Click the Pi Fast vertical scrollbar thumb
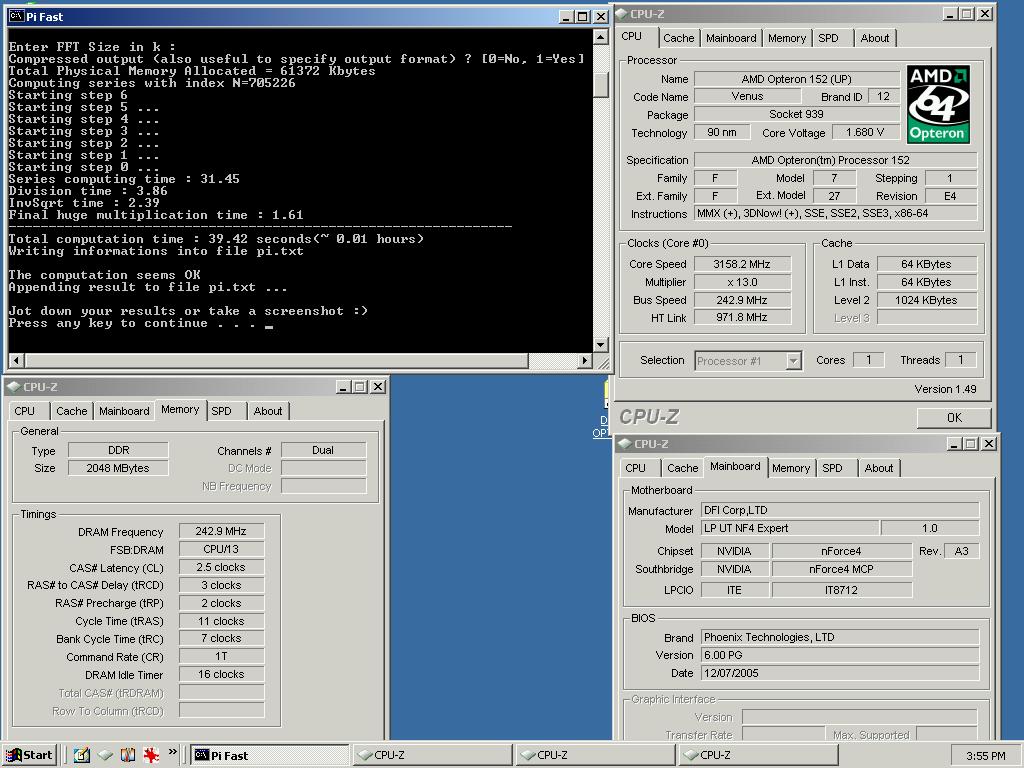Screen dimensions: 1024x768 (601, 84)
